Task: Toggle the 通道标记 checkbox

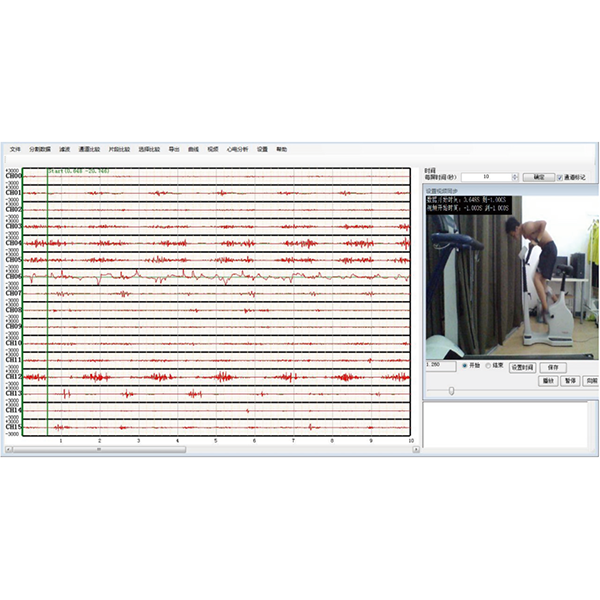Action: (x=560, y=177)
